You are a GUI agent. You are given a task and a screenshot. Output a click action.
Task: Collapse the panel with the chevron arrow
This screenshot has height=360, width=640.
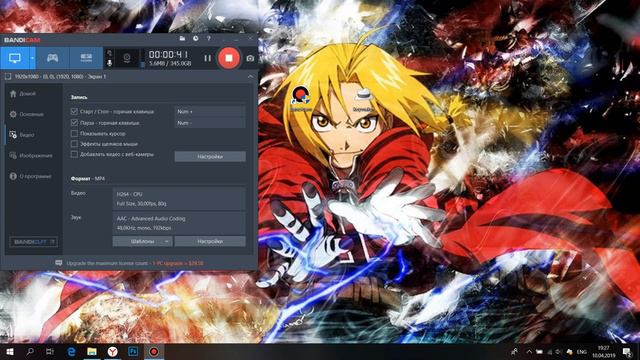(x=250, y=76)
